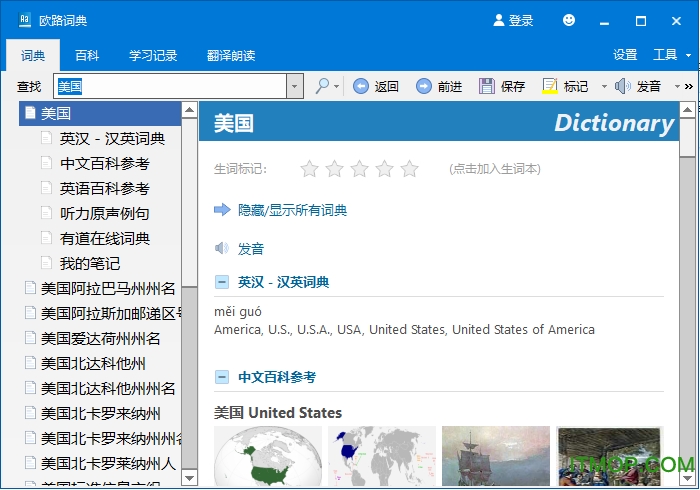Click the 英汉 - 汉英词典 section heading

coord(283,282)
